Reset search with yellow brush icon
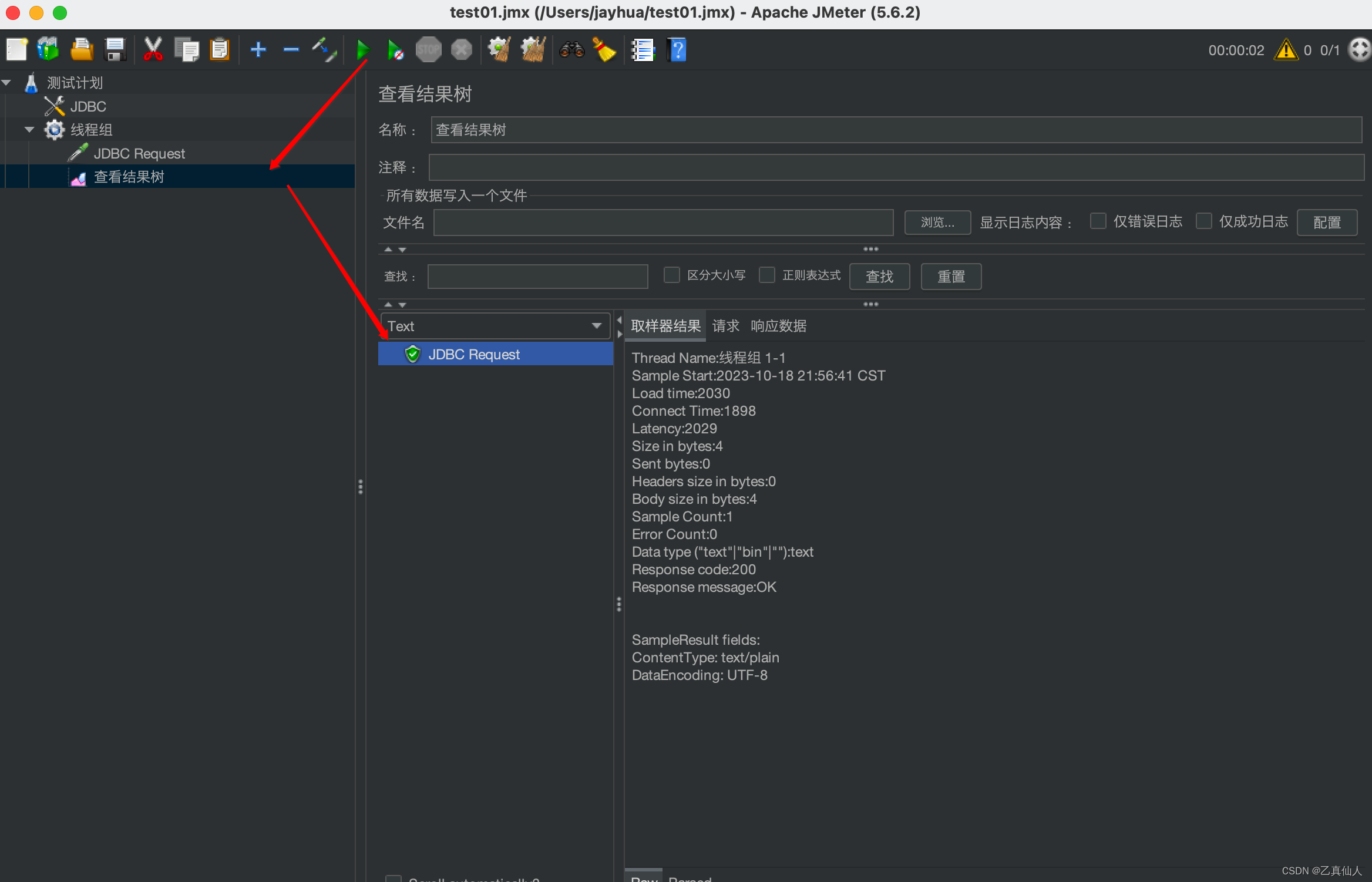1372x882 pixels. coord(604,50)
